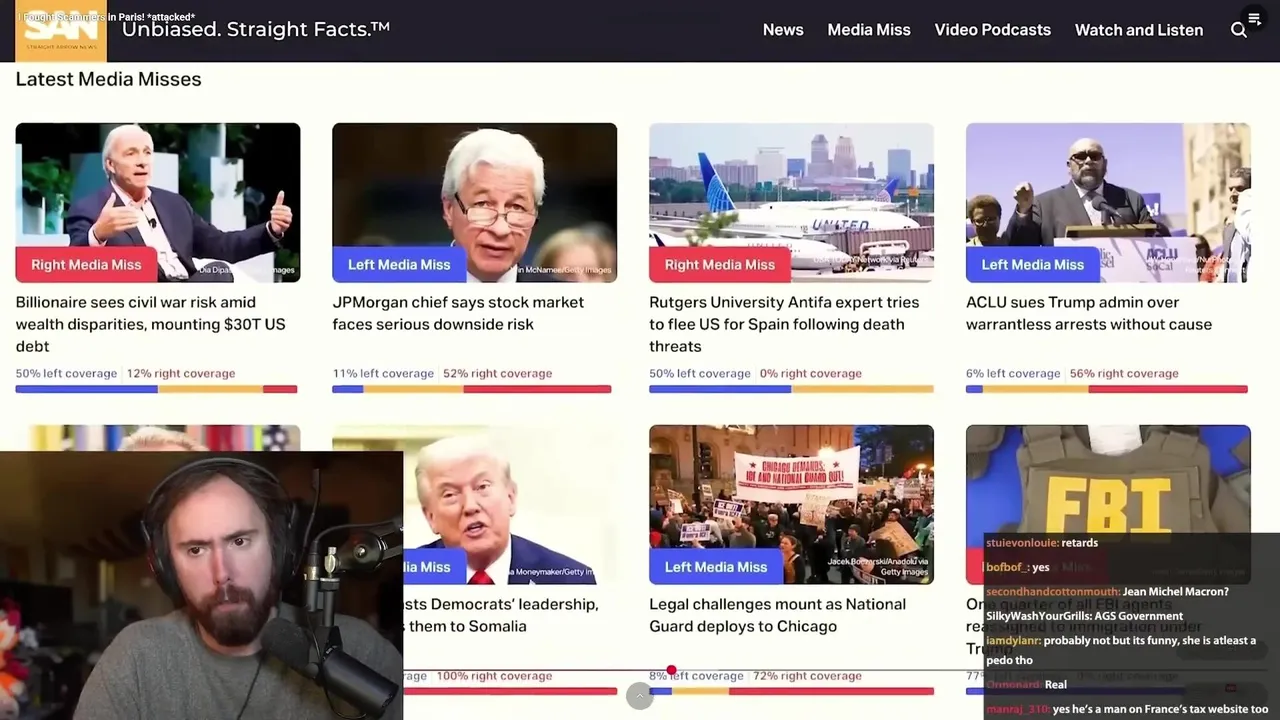
Task: Click the '6% left coverage' text
Action: (x=1013, y=373)
